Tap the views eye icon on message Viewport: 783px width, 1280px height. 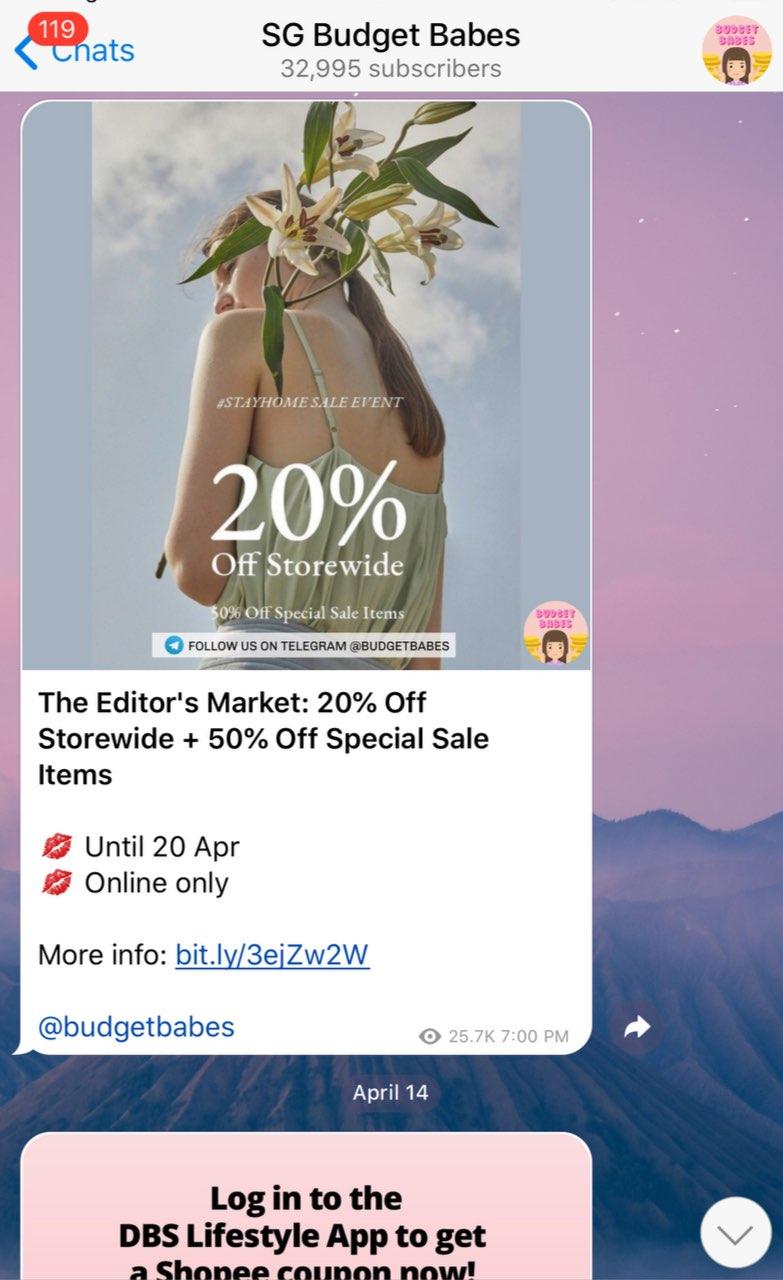[430, 1037]
